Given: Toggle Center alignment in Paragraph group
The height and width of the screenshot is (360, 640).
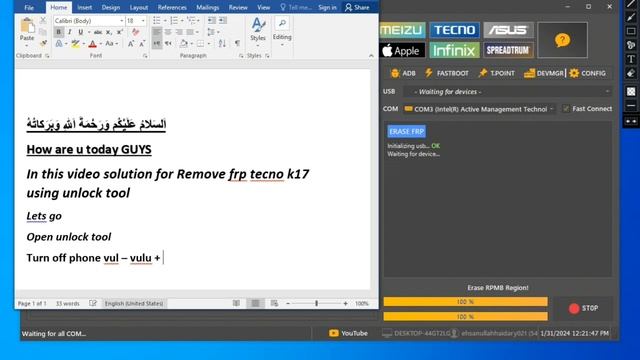Looking at the screenshot, I should point(168,32).
